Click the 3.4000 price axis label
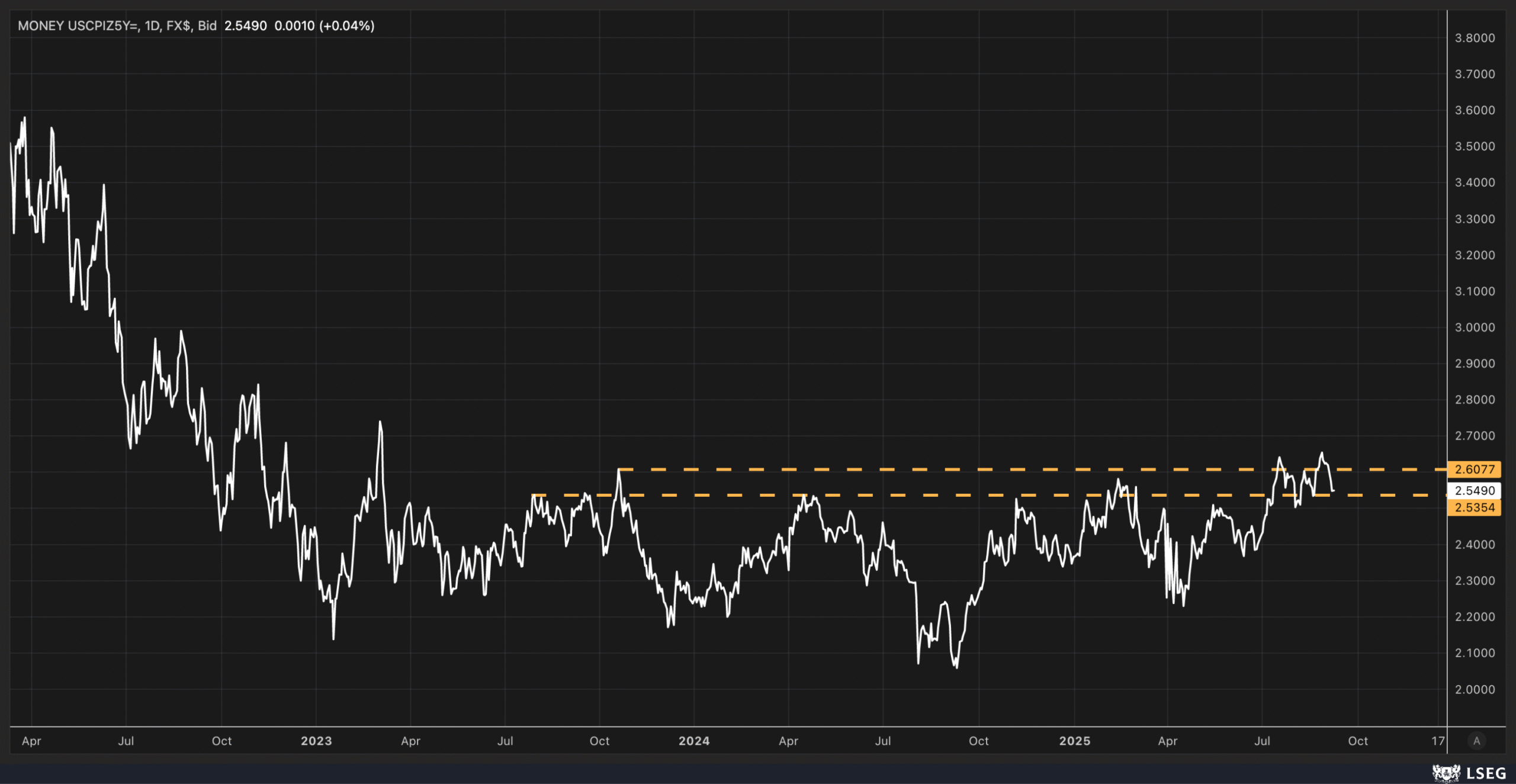1516x784 pixels. pos(1475,182)
